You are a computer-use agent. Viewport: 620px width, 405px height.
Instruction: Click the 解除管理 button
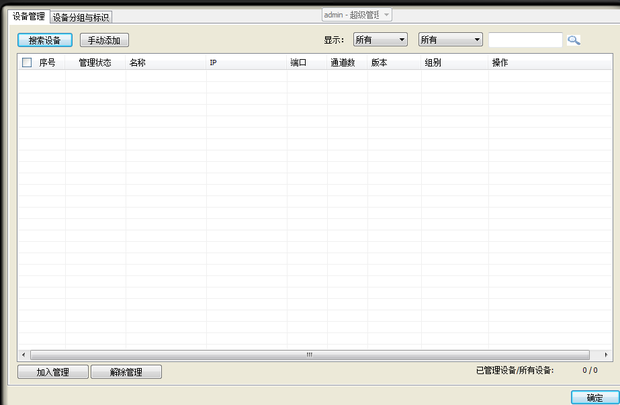click(126, 372)
